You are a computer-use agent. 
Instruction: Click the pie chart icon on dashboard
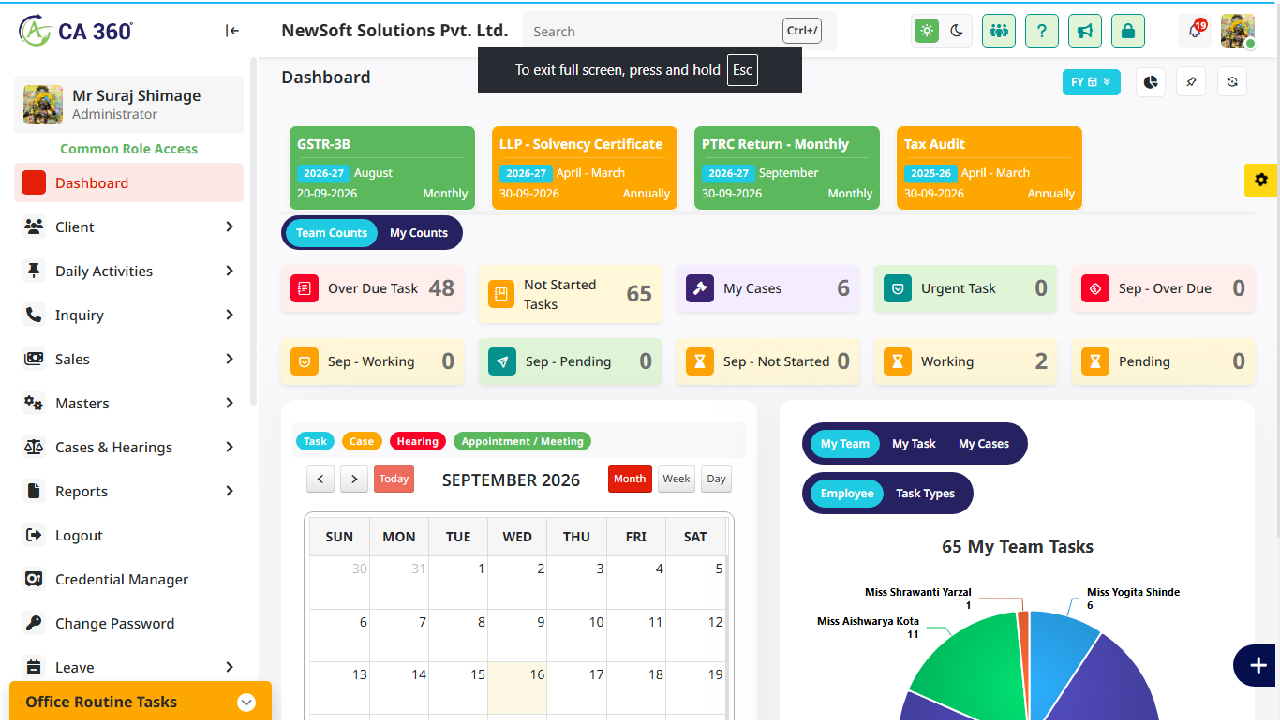point(1151,82)
